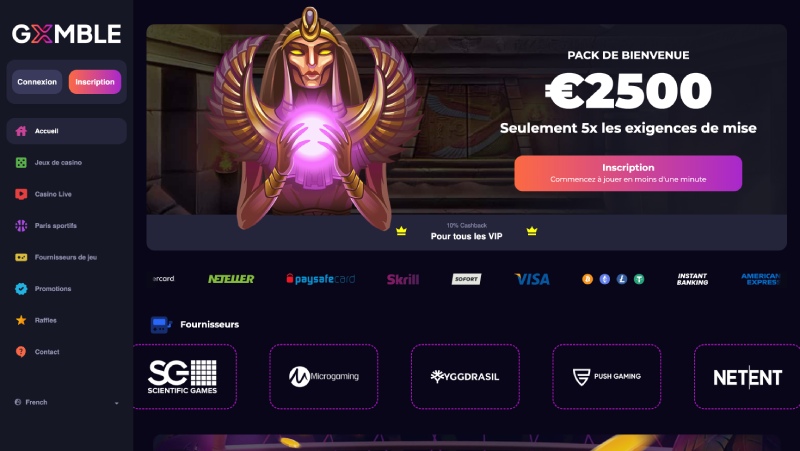Open the blue Promotions badge icon
Screen dimensions: 800x451
[x=21, y=289]
